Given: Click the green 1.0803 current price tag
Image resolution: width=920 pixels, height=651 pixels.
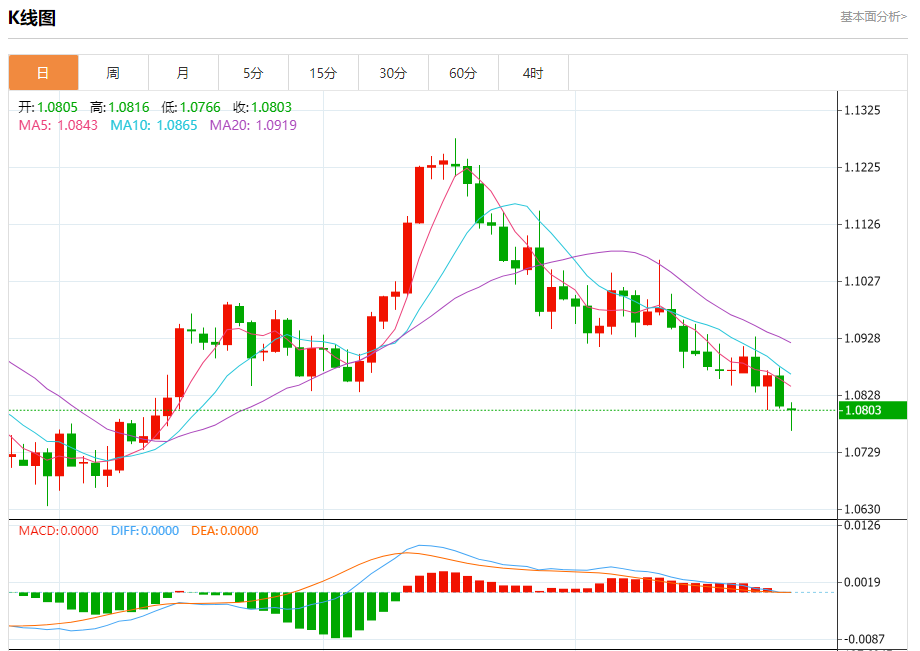Looking at the screenshot, I should (x=873, y=410).
